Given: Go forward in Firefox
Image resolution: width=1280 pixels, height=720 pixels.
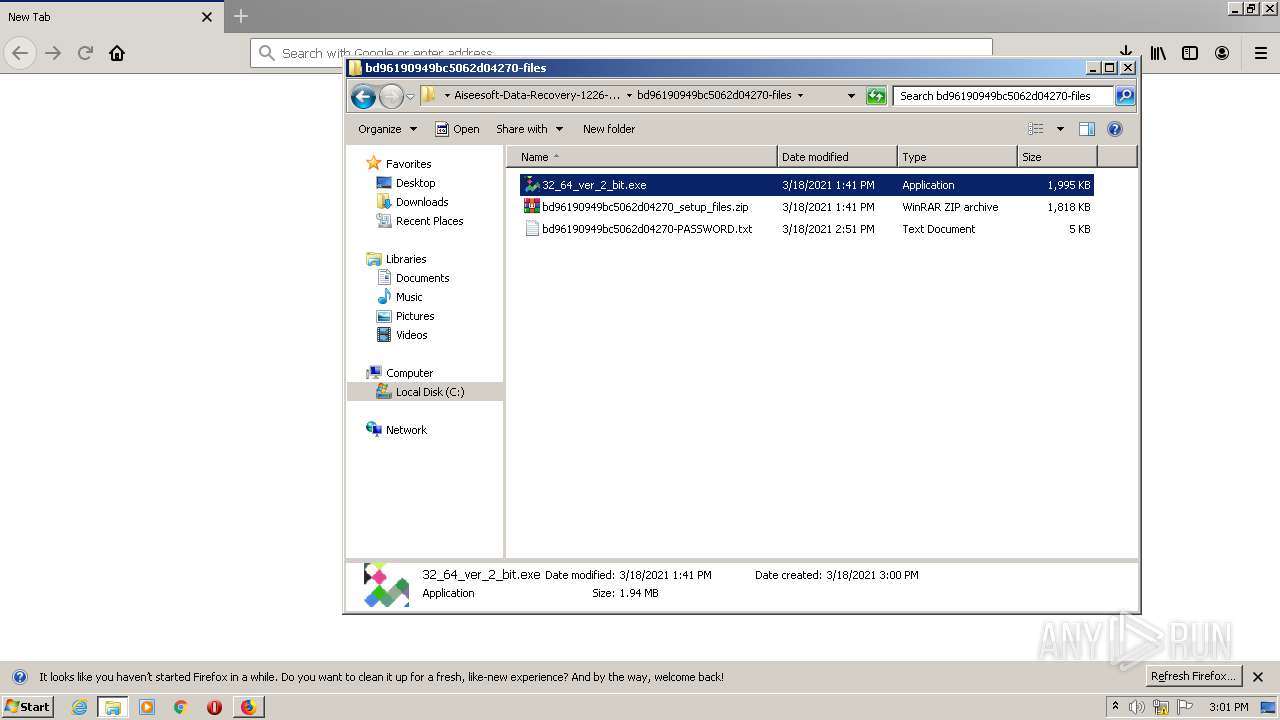Looking at the screenshot, I should click(x=53, y=53).
